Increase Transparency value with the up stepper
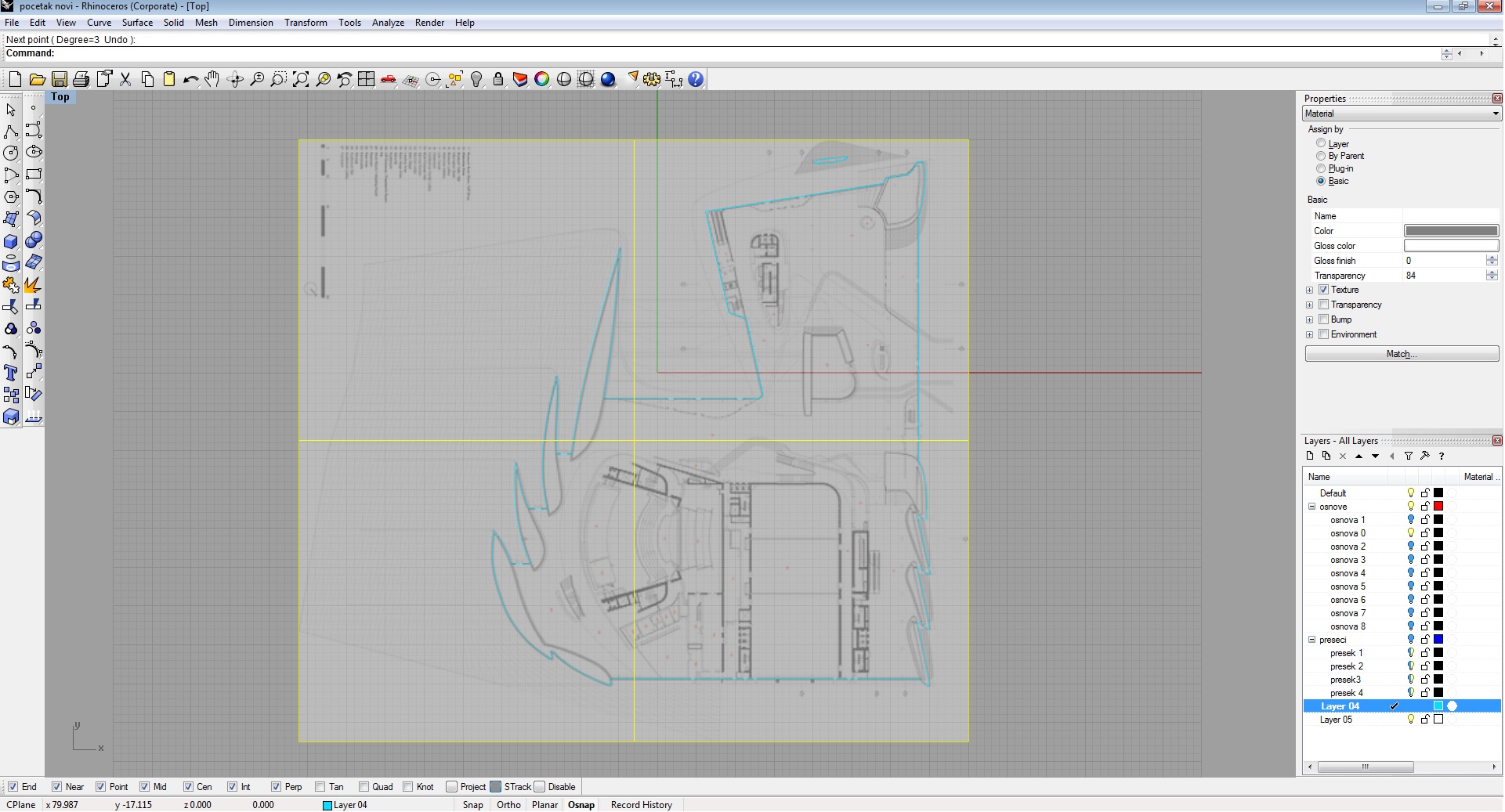Image resolution: width=1505 pixels, height=812 pixels. pyautogui.click(x=1492, y=272)
